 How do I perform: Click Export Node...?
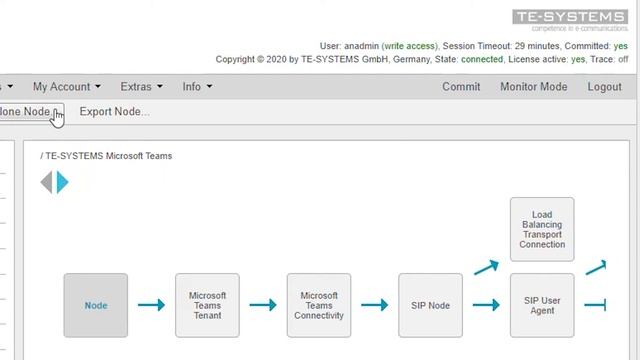pyautogui.click(x=115, y=111)
